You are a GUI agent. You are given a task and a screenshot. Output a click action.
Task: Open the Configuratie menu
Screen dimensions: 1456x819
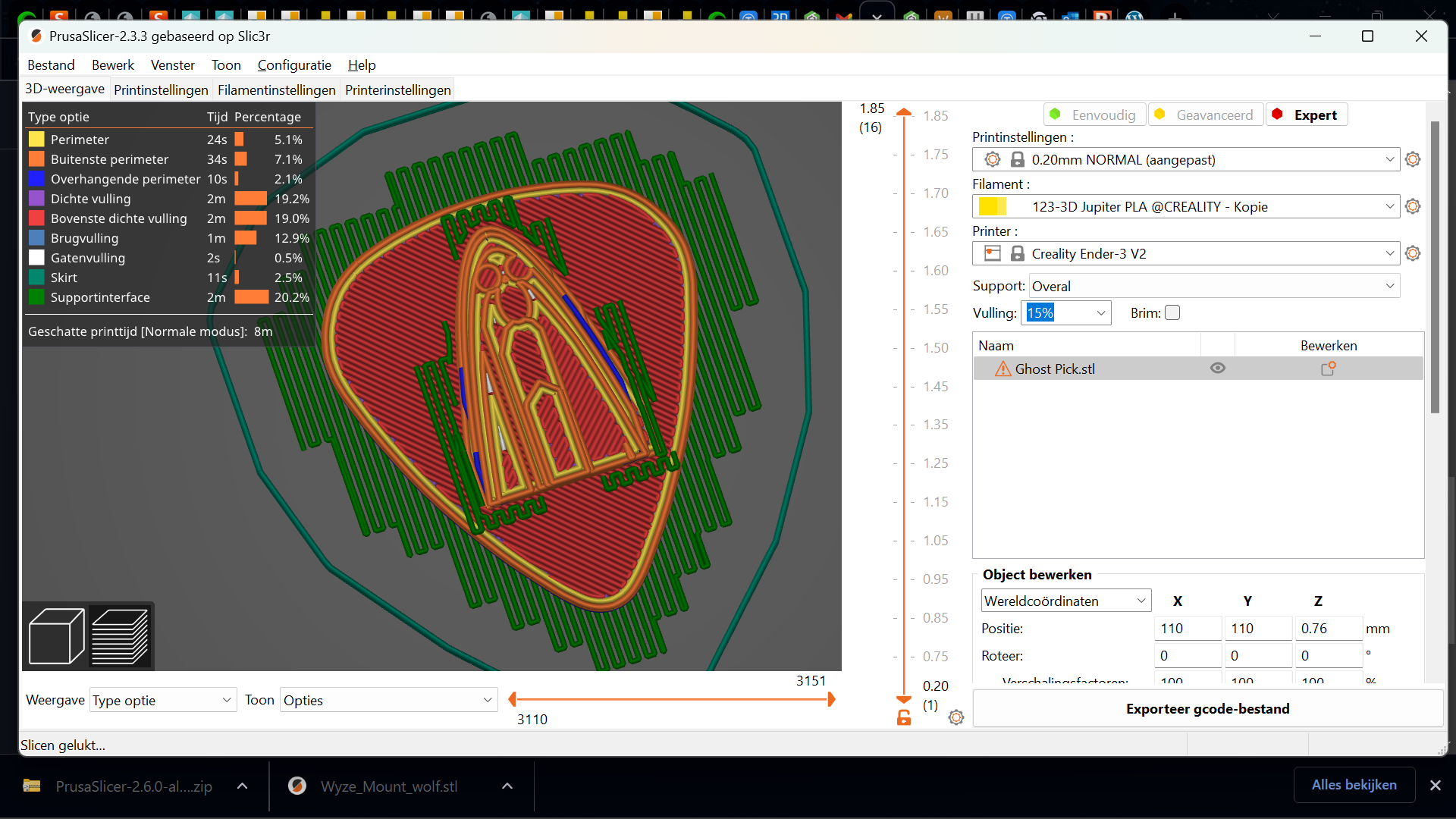pyautogui.click(x=294, y=65)
